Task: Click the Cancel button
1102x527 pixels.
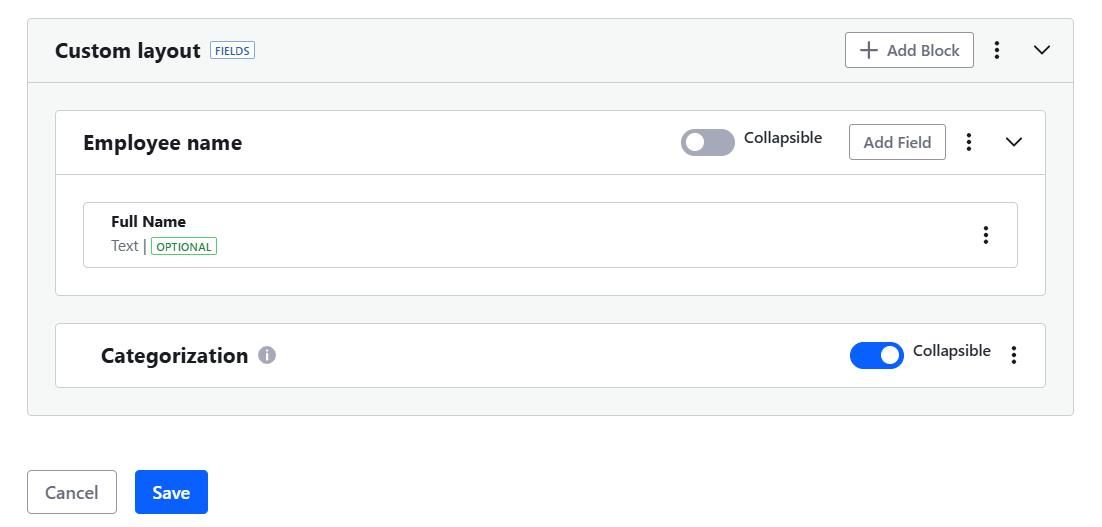Action: pos(72,492)
